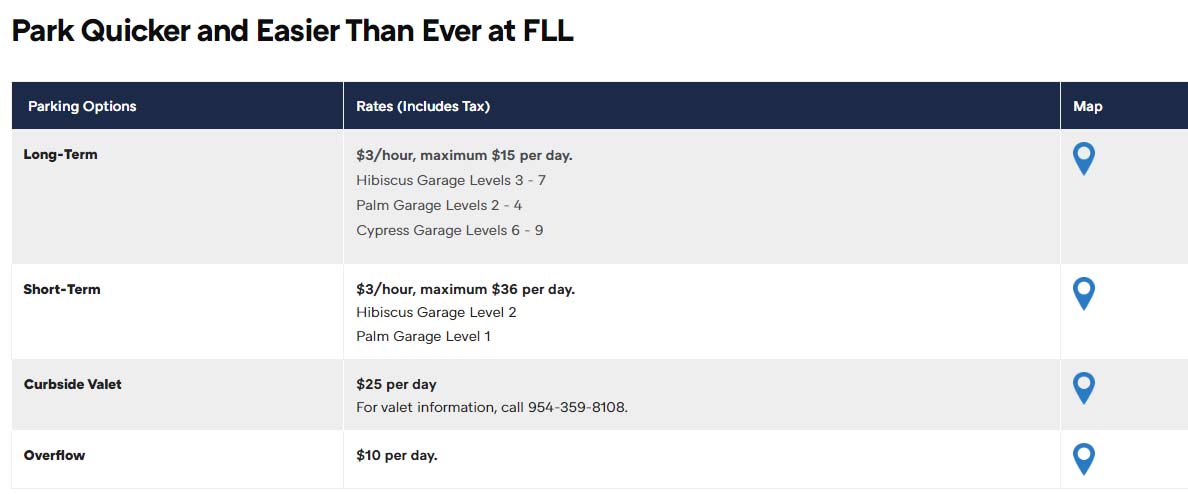Click 'Cypress Garage Levels 6 - 9' text
This screenshot has height=494, width=1188.
click(449, 230)
